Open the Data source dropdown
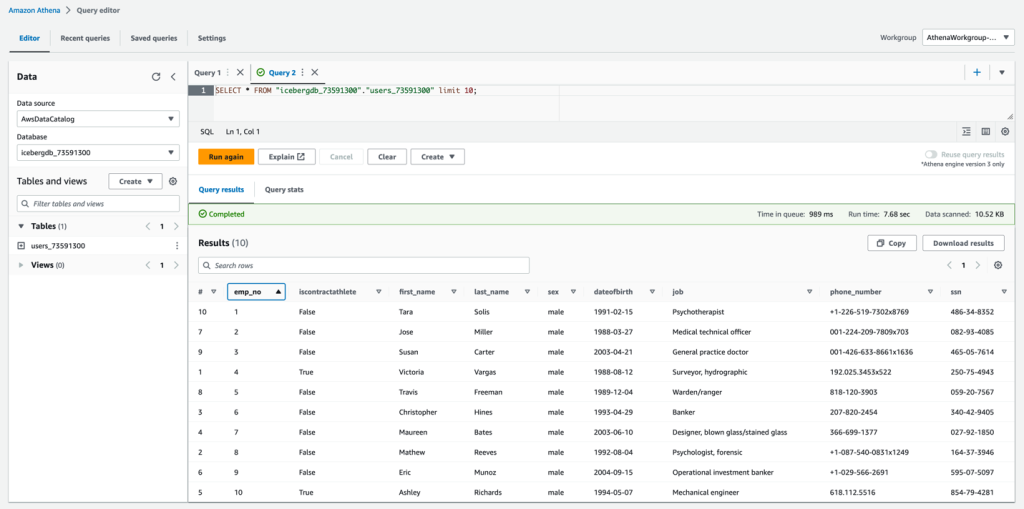The width and height of the screenshot is (1024, 509). [x=97, y=119]
